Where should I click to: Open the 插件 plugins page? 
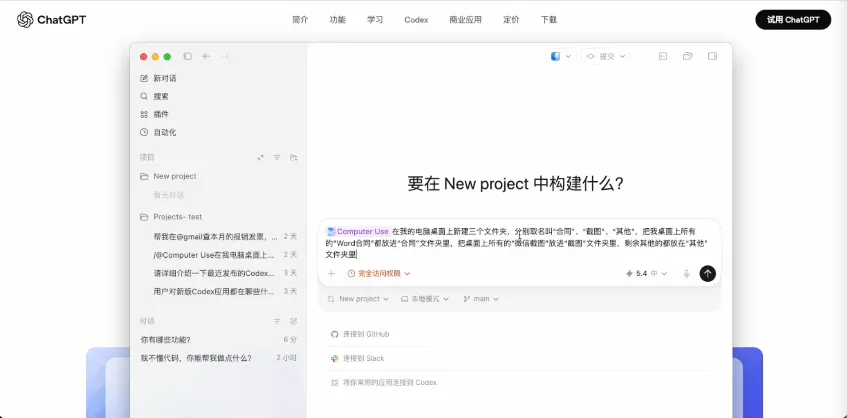click(x=154, y=114)
